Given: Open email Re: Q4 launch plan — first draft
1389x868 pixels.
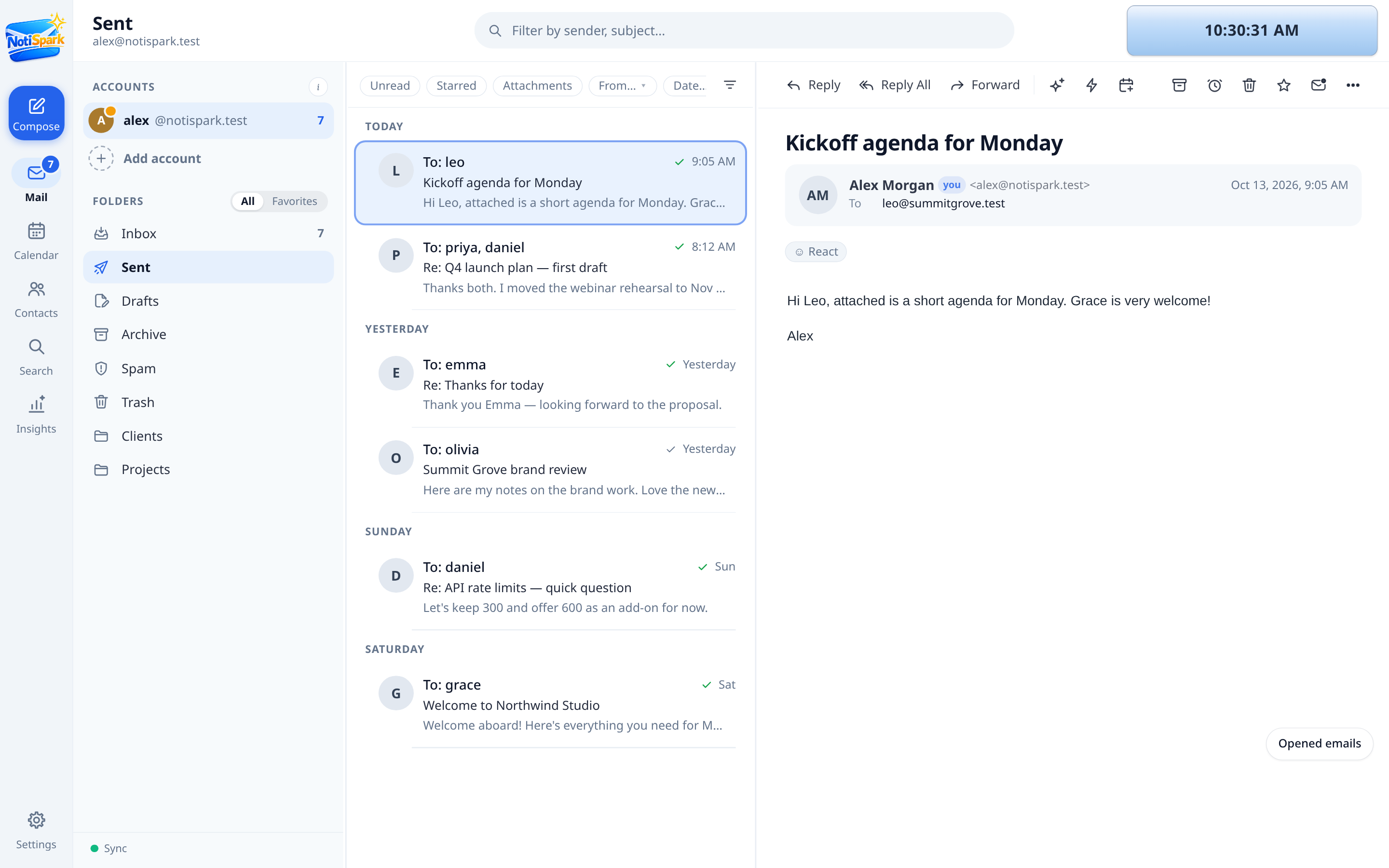Looking at the screenshot, I should [x=550, y=268].
